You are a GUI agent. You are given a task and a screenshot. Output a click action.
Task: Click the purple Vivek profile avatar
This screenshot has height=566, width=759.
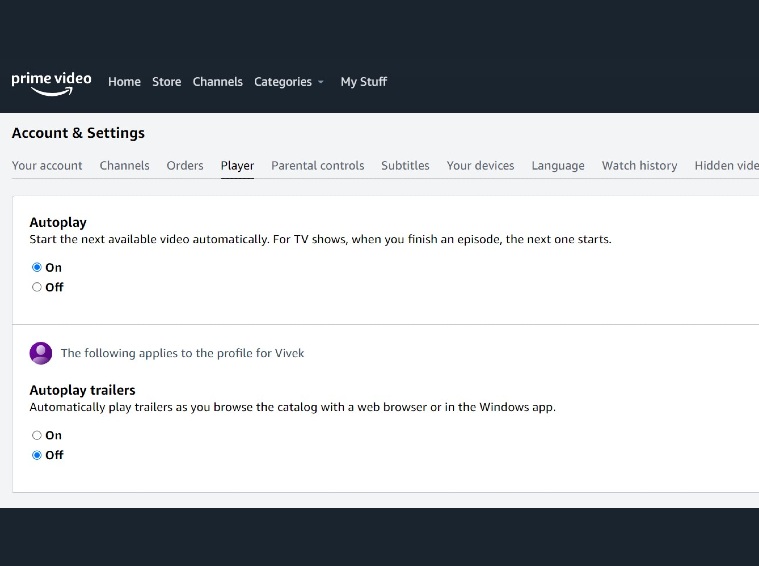click(x=41, y=352)
